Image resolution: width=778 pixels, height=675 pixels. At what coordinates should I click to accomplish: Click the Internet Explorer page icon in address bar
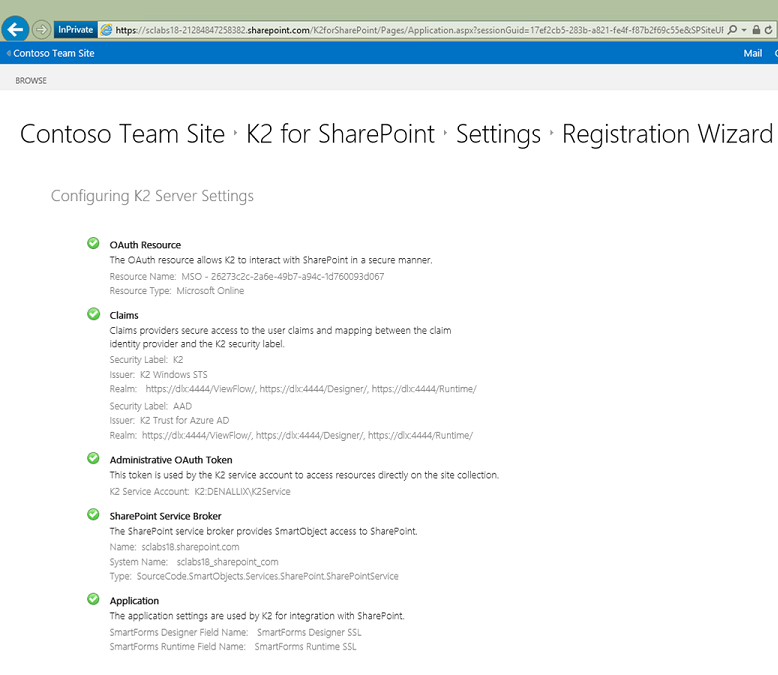coord(106,30)
